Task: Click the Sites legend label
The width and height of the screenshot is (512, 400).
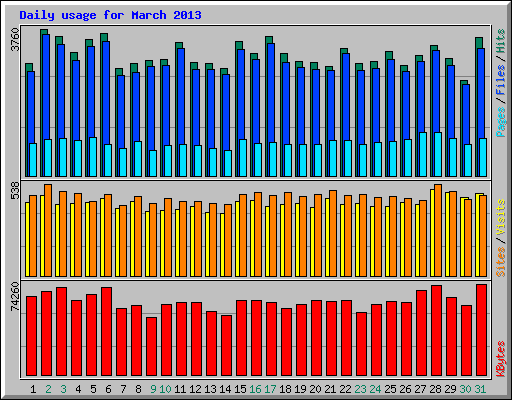Action: [501, 262]
